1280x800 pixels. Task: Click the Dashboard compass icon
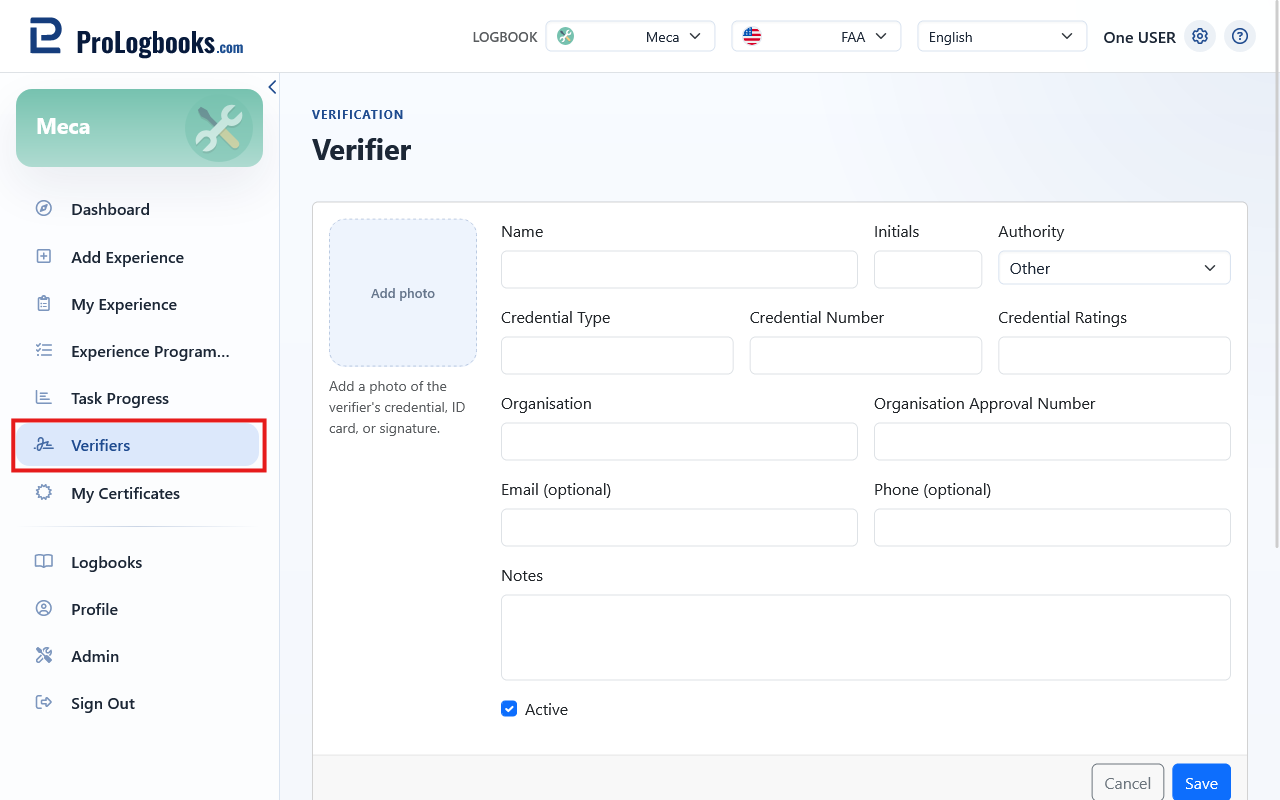pos(44,209)
